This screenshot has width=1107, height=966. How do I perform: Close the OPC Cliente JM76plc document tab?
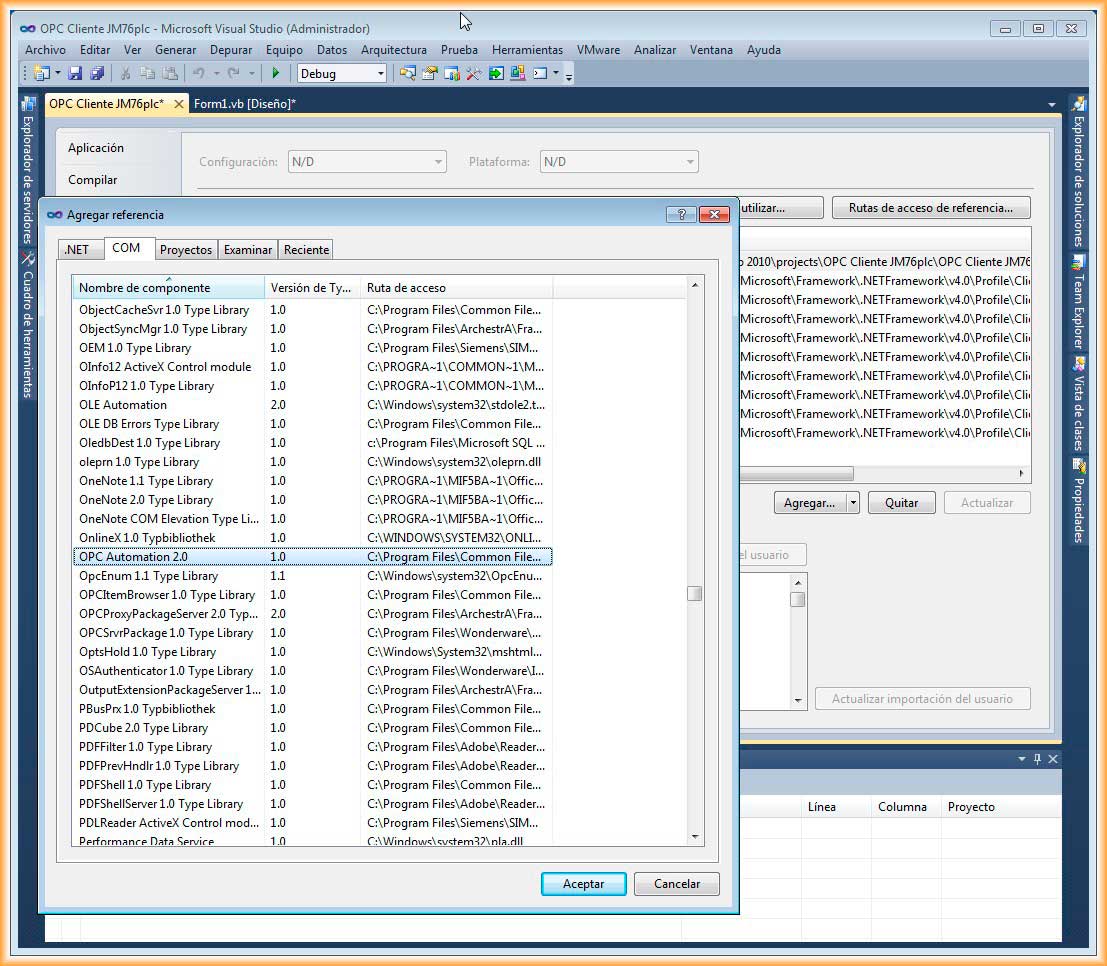[x=179, y=104]
